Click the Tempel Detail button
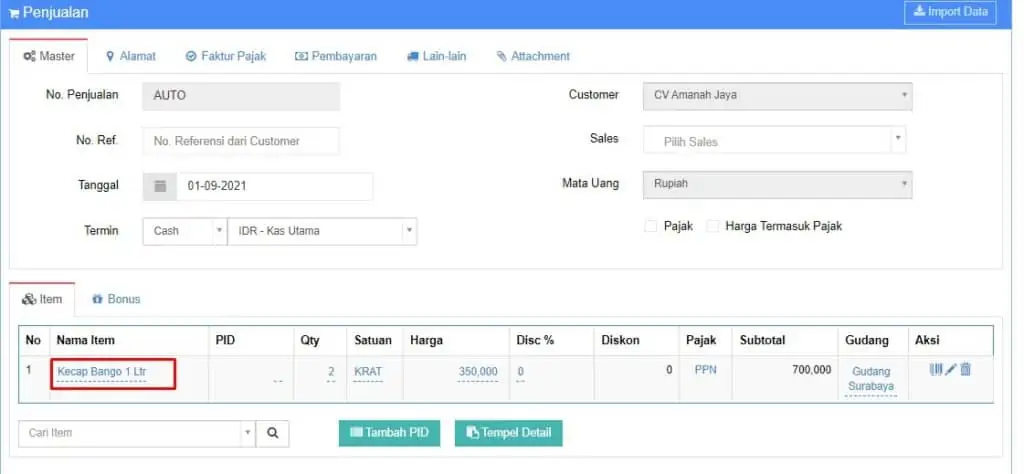The image size is (1024, 474). [x=509, y=433]
